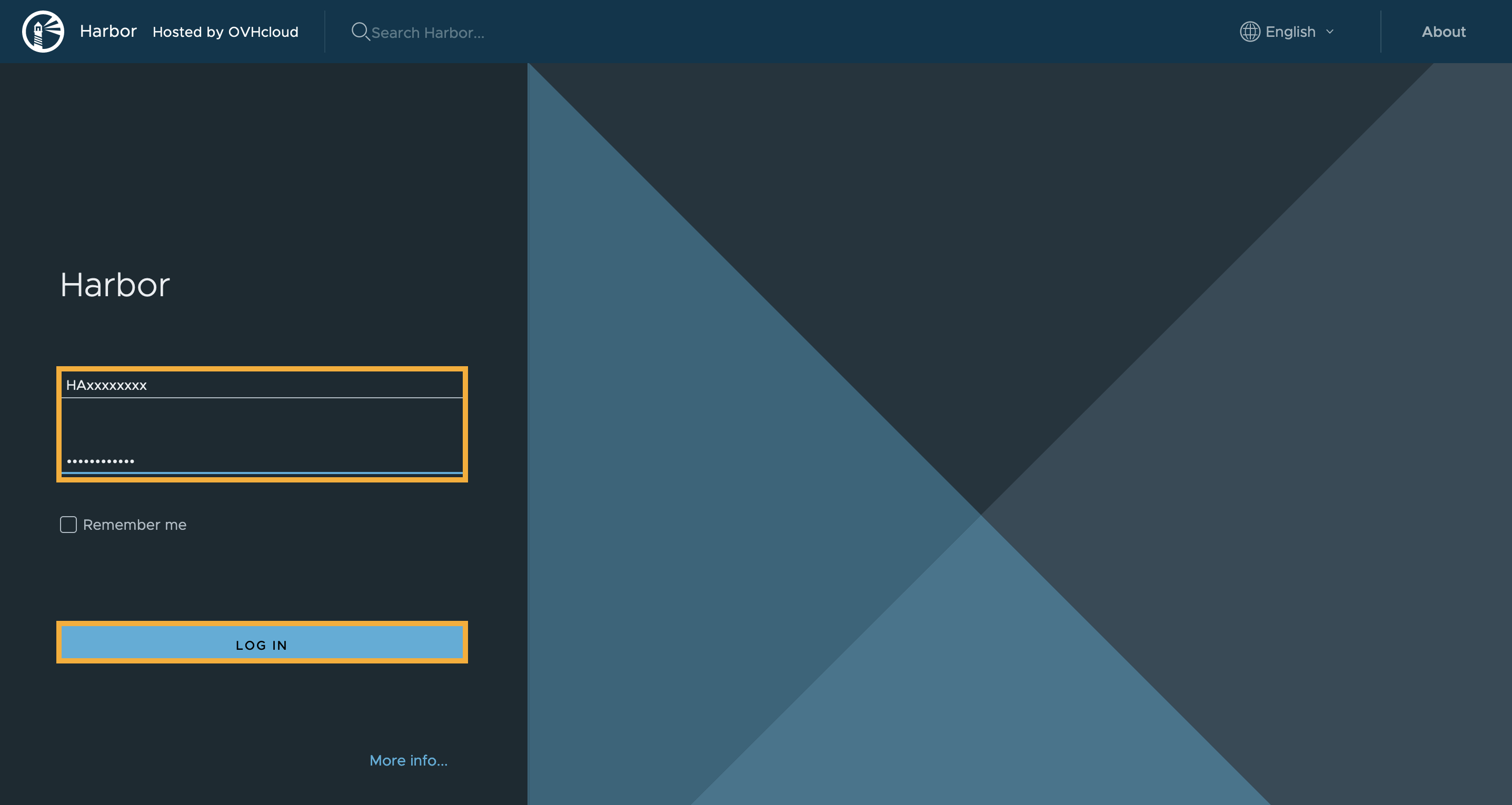Image resolution: width=1512 pixels, height=805 pixels.
Task: Click the Remember me label text
Action: [x=135, y=525]
